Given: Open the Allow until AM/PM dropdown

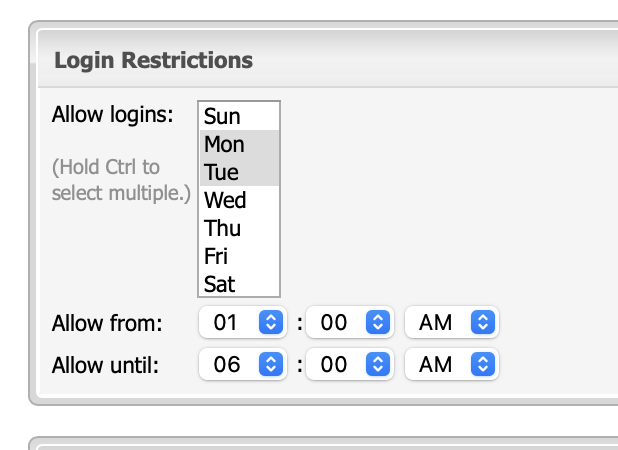Looking at the screenshot, I should [x=450, y=365].
